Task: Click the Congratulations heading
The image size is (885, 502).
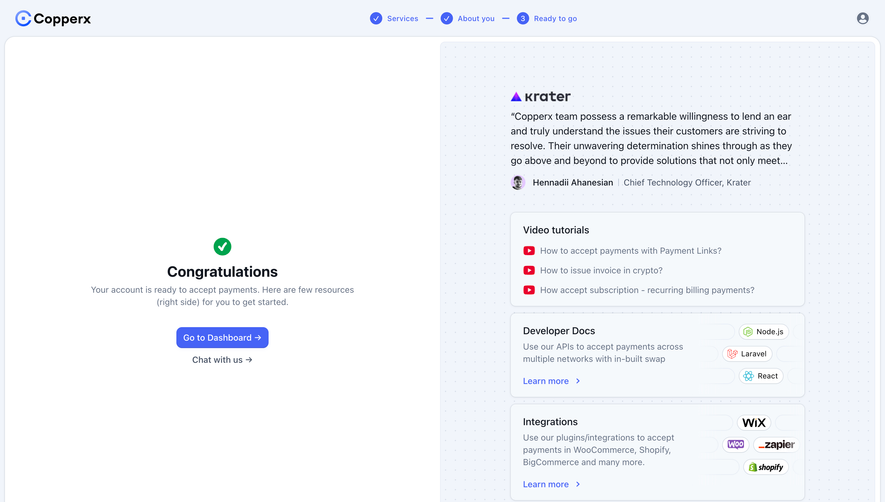Action: pyautogui.click(x=222, y=272)
